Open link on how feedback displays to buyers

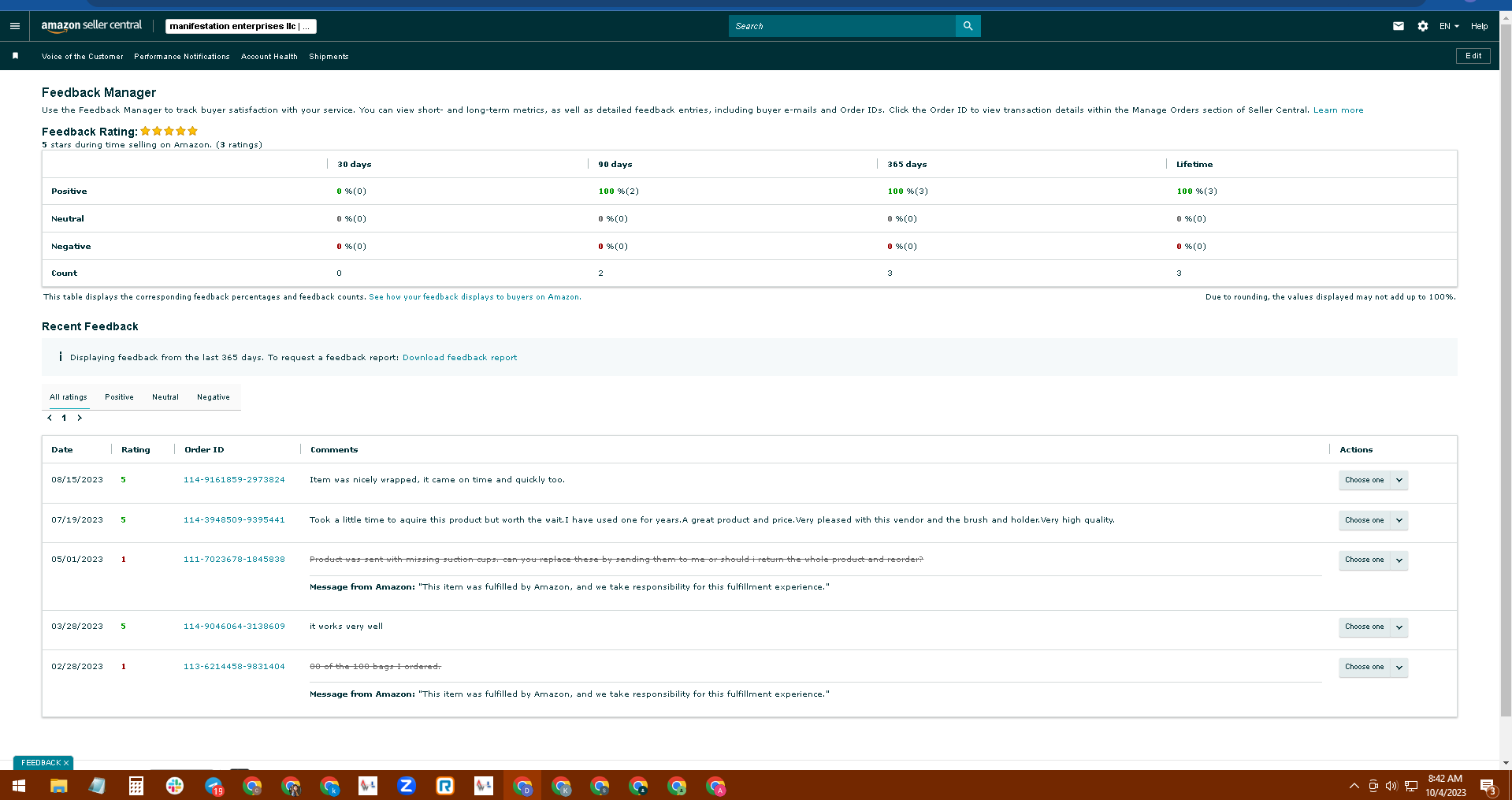click(475, 297)
